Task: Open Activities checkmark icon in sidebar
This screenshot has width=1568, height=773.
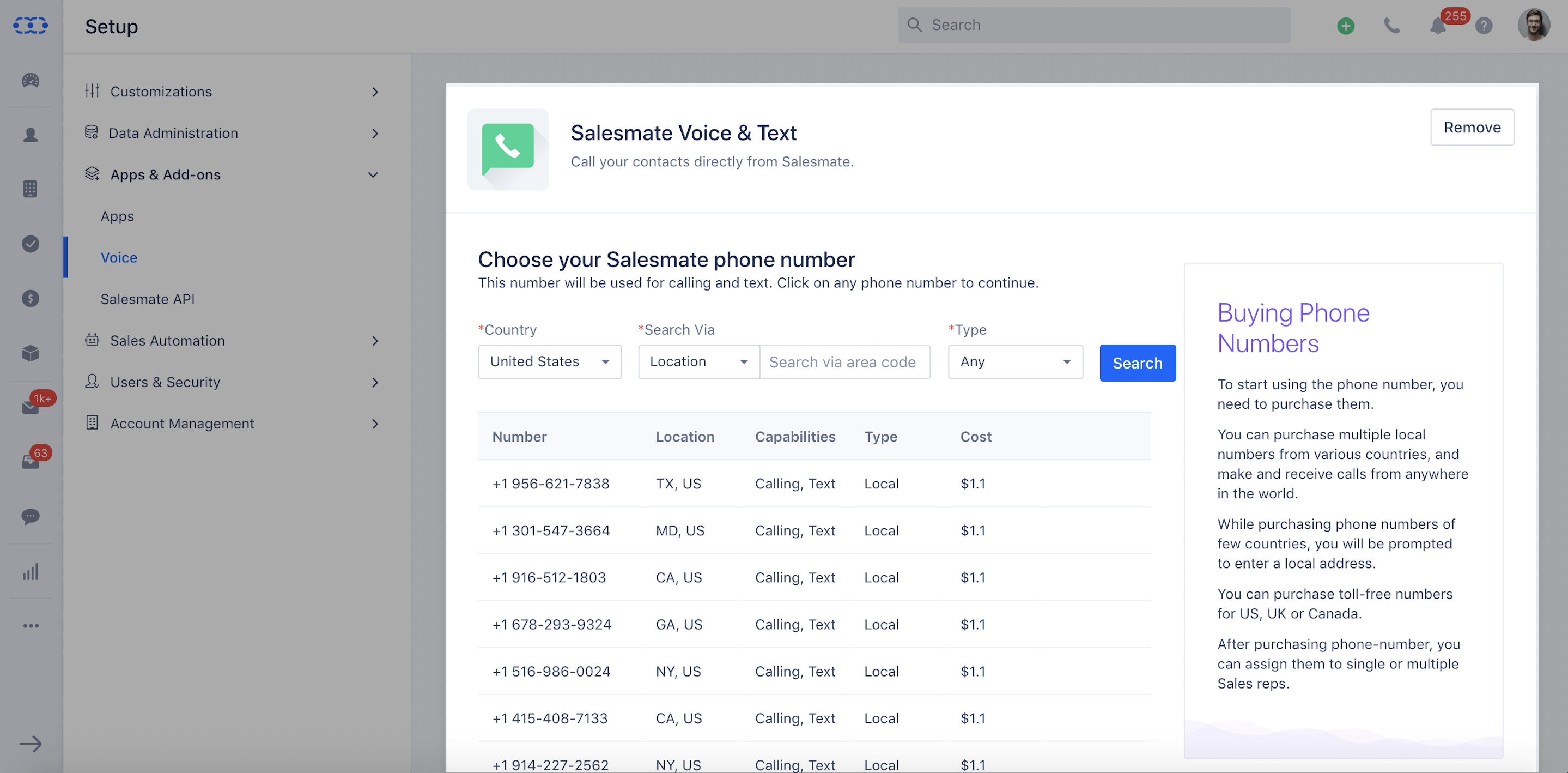Action: coord(31,244)
